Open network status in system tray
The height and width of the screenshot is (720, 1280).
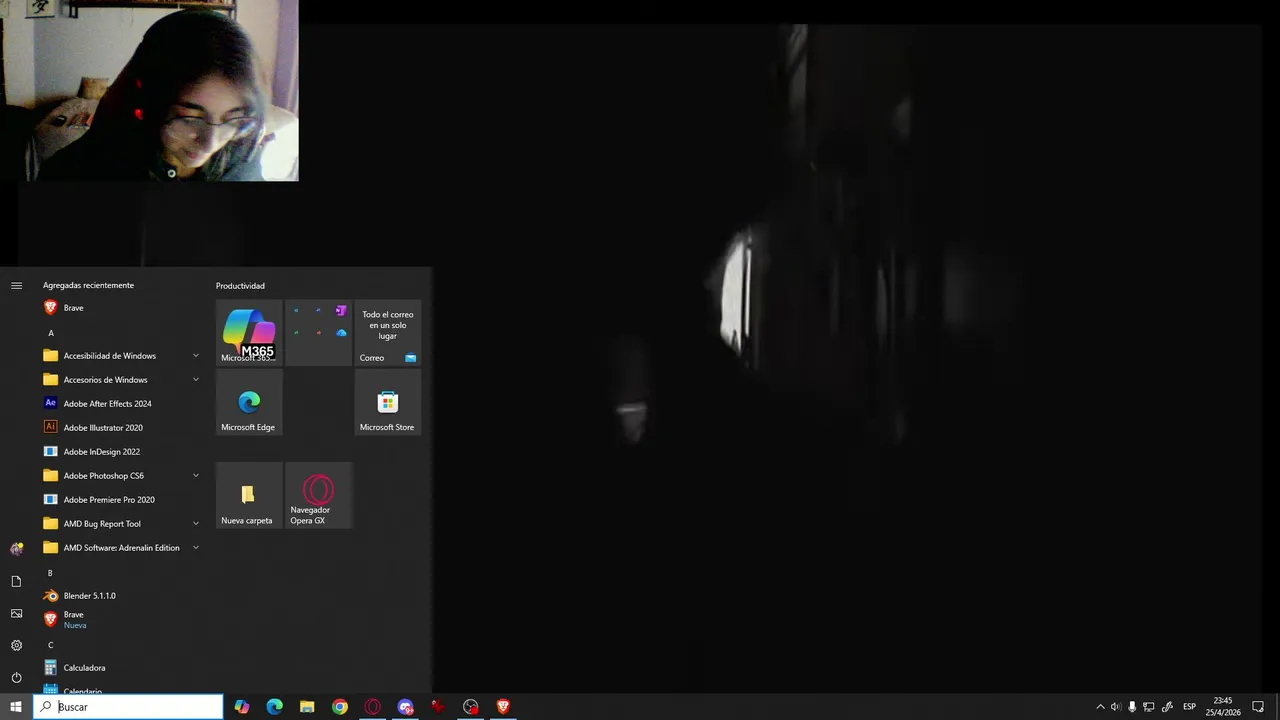tap(1149, 707)
